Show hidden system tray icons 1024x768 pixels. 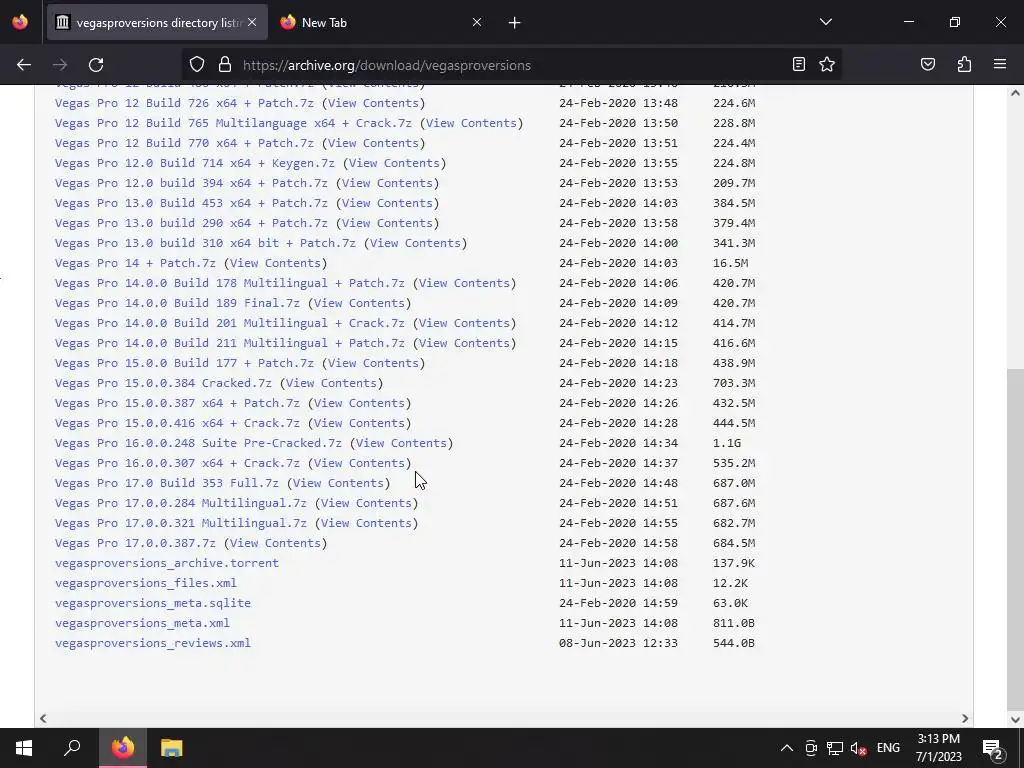coord(787,748)
